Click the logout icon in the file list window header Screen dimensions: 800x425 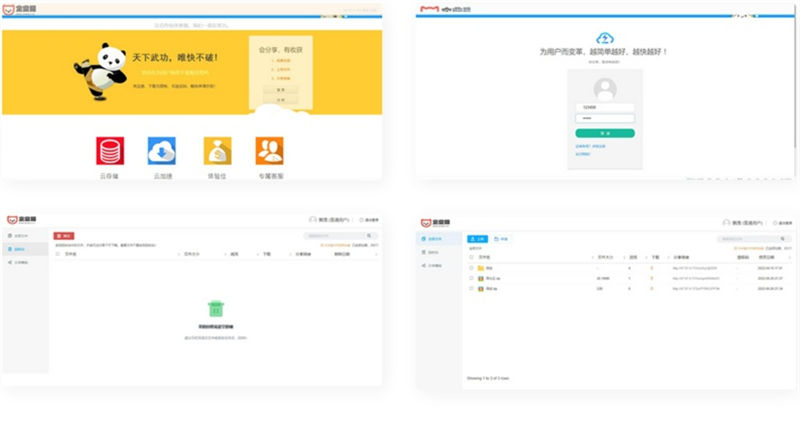(x=776, y=223)
